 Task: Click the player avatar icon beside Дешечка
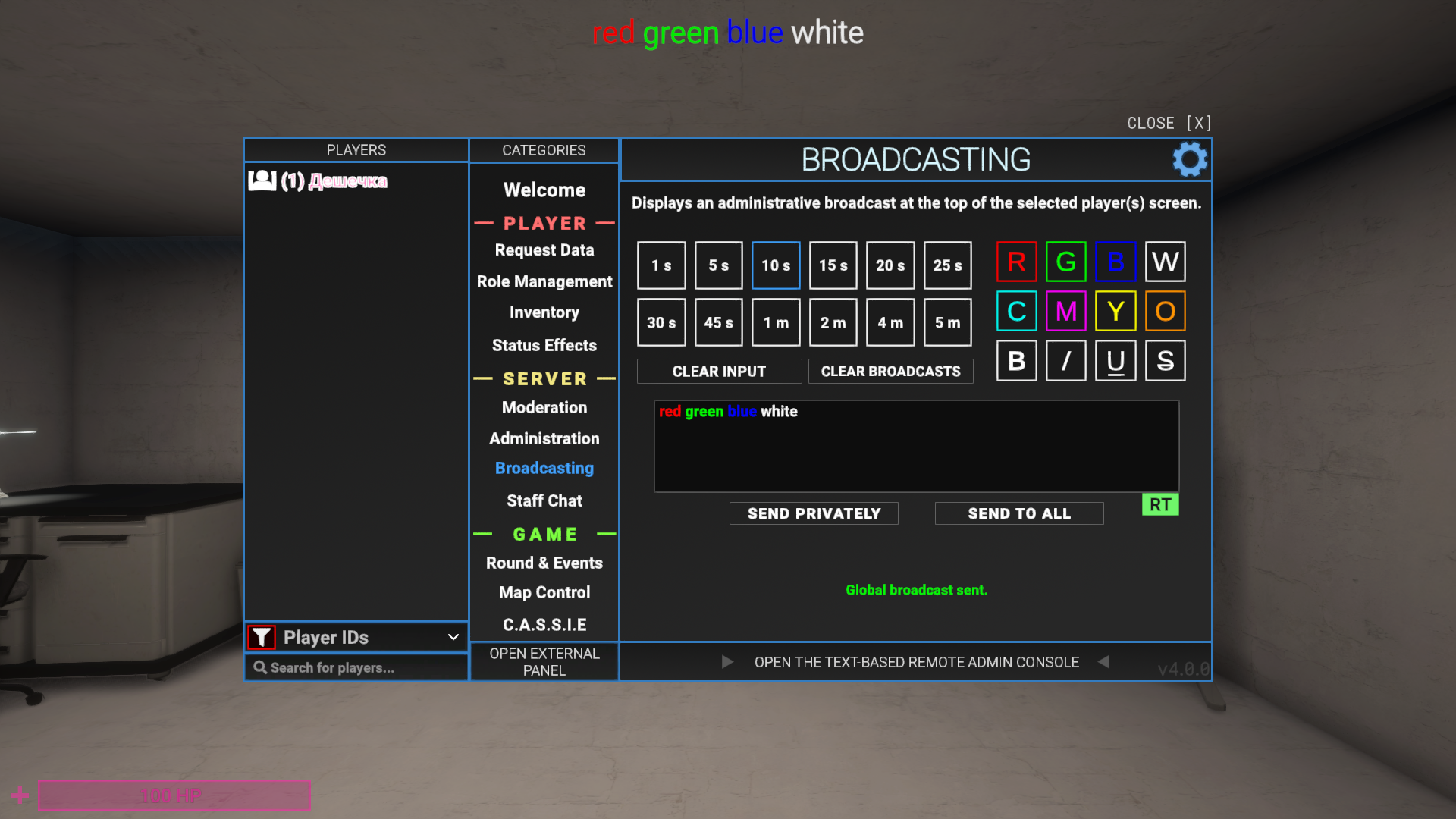[262, 180]
